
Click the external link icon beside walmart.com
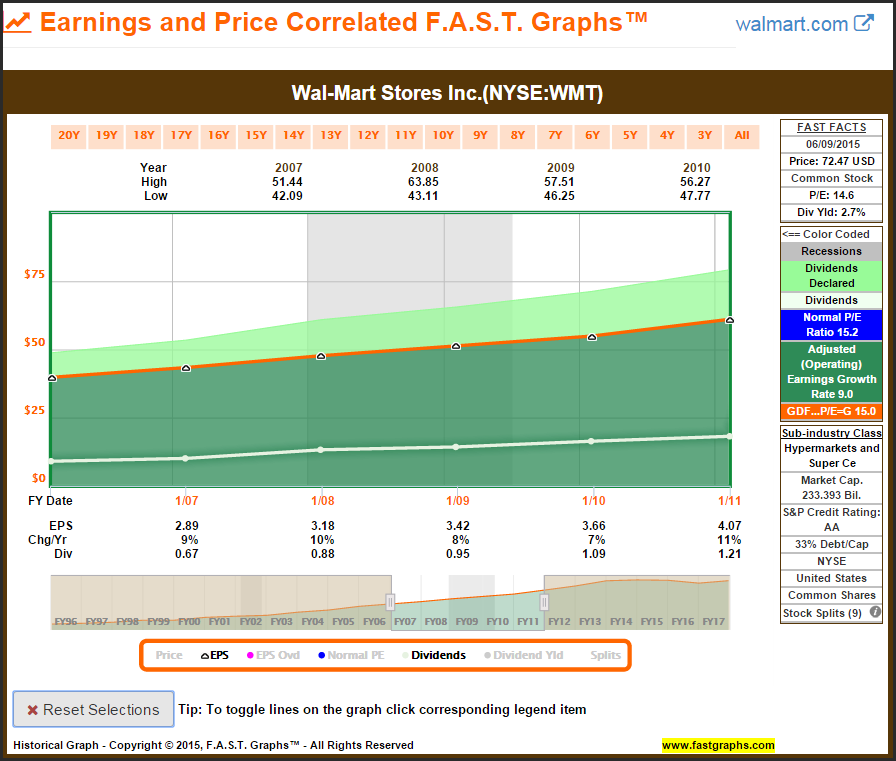[864, 23]
